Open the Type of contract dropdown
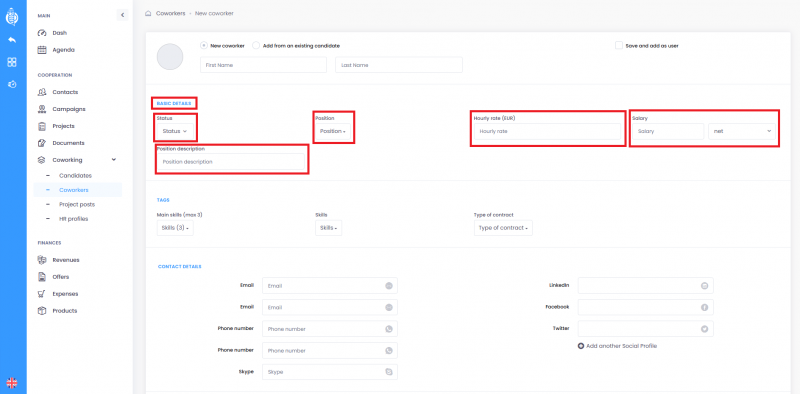The width and height of the screenshot is (800, 394). tap(503, 228)
